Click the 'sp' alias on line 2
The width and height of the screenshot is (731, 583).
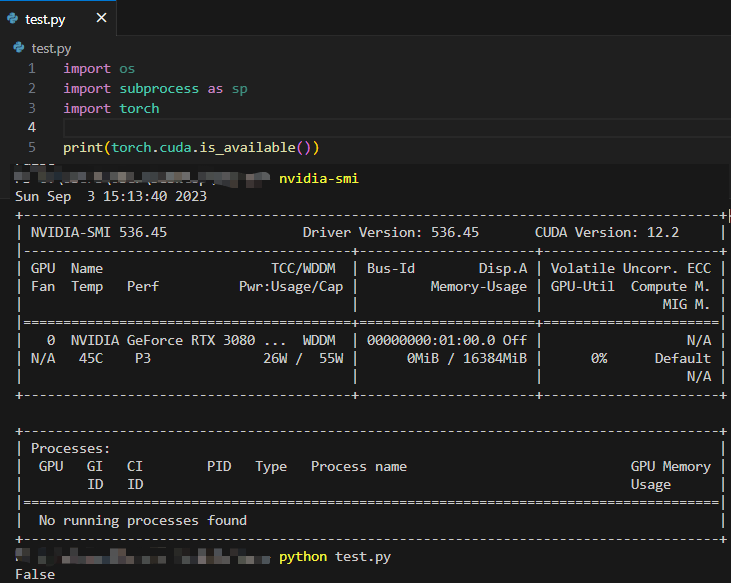[239, 88]
